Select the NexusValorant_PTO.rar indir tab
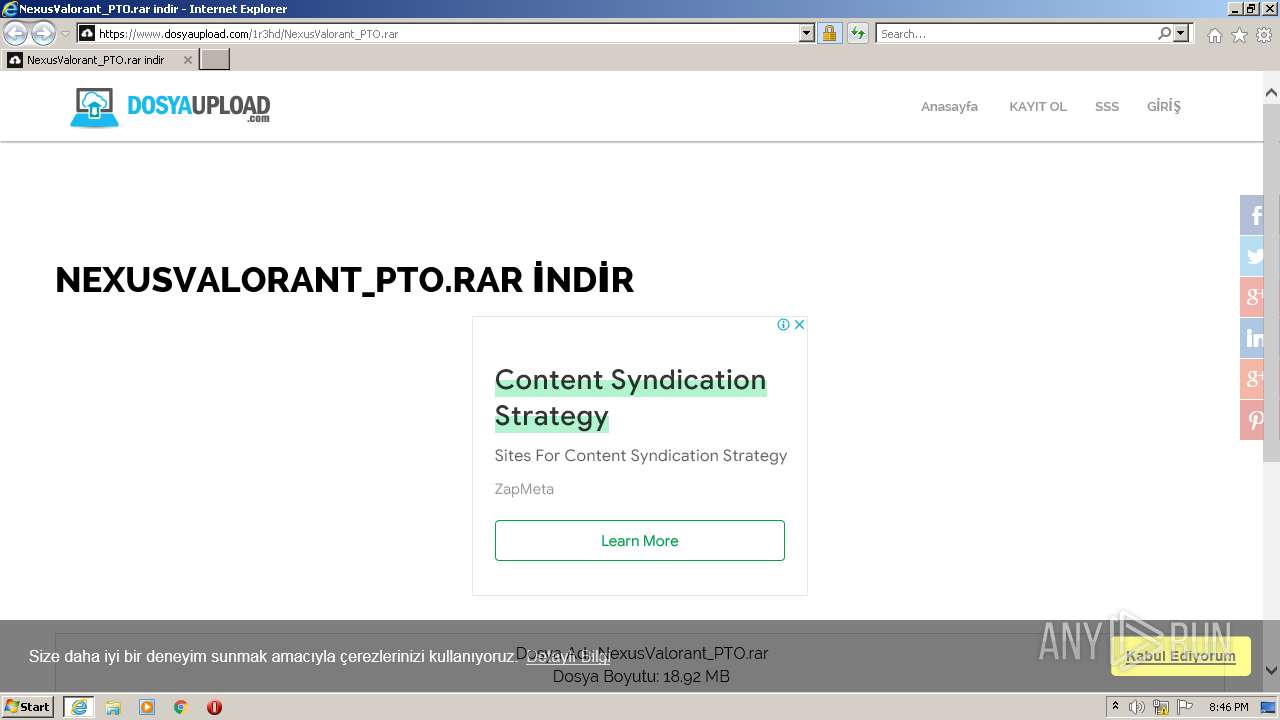The width and height of the screenshot is (1280, 720). (100, 60)
